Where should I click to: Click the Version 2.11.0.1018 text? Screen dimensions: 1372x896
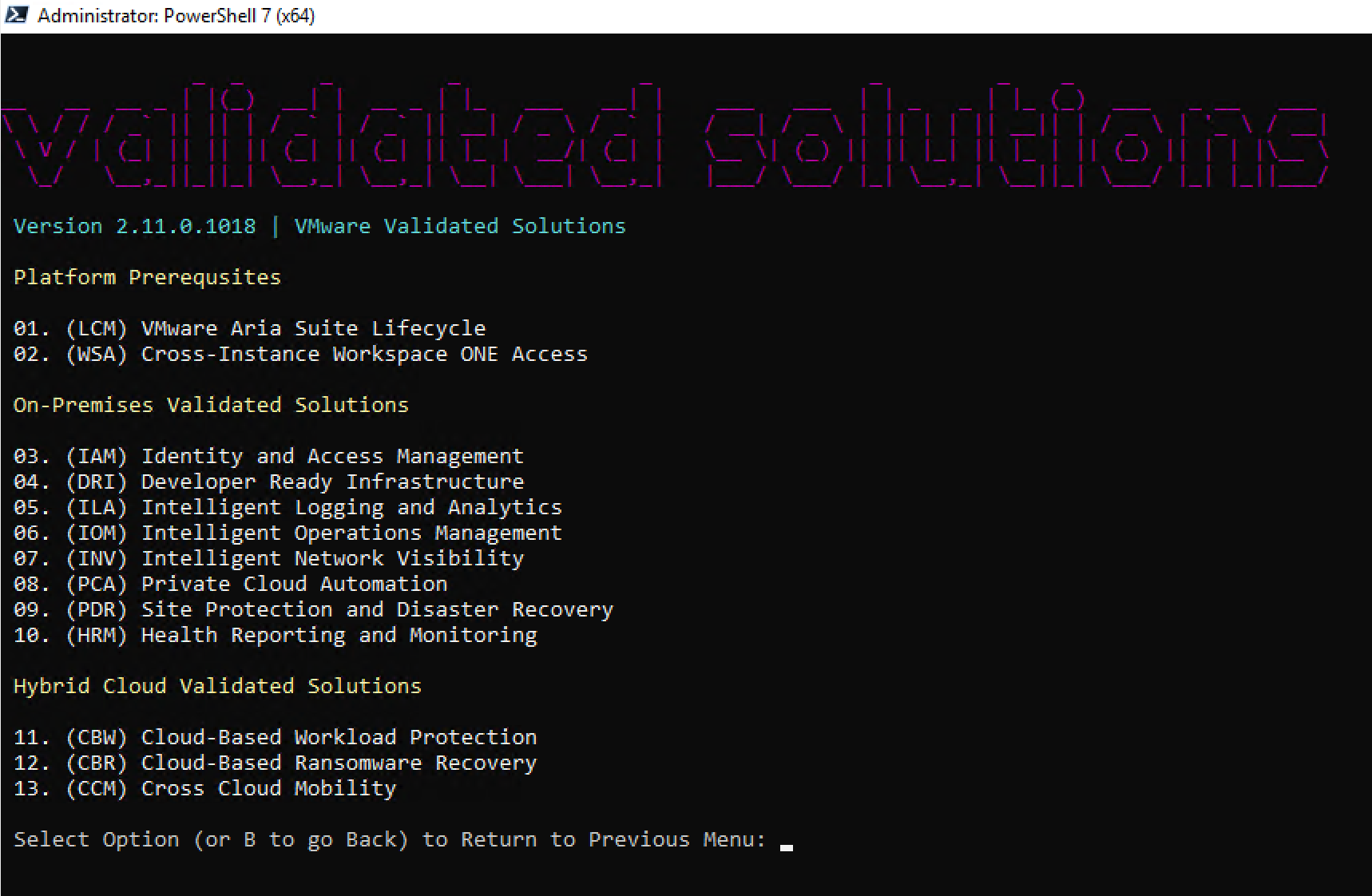pyautogui.click(x=135, y=227)
